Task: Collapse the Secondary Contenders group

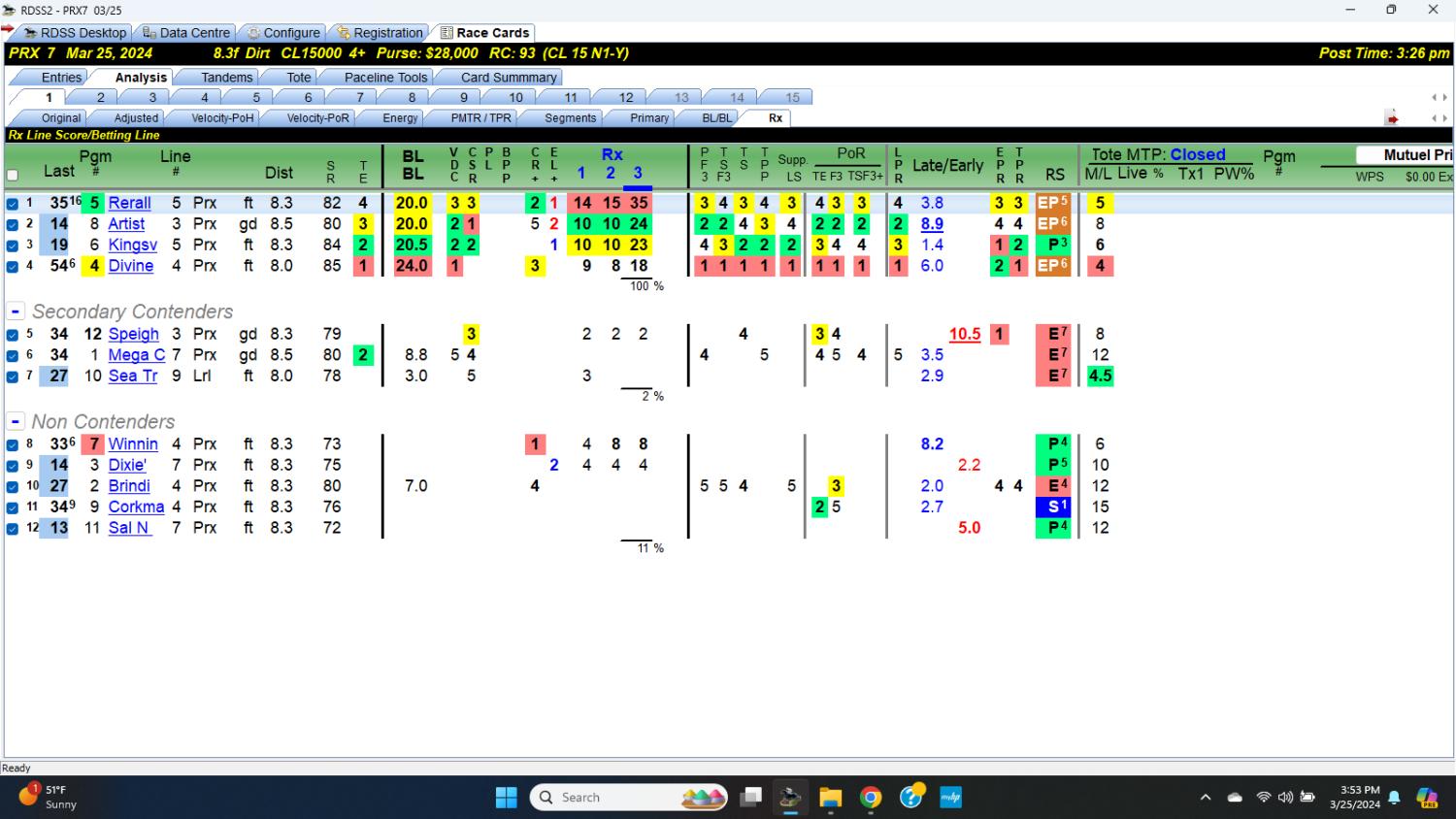Action: click(x=16, y=311)
